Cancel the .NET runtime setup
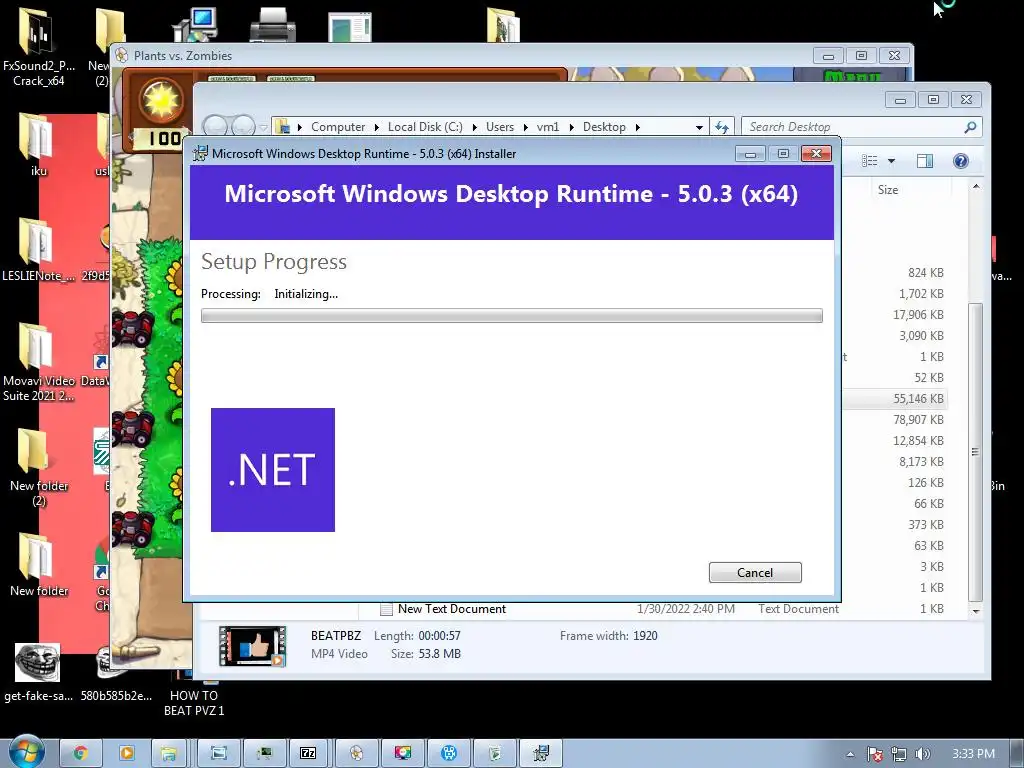 pos(755,573)
